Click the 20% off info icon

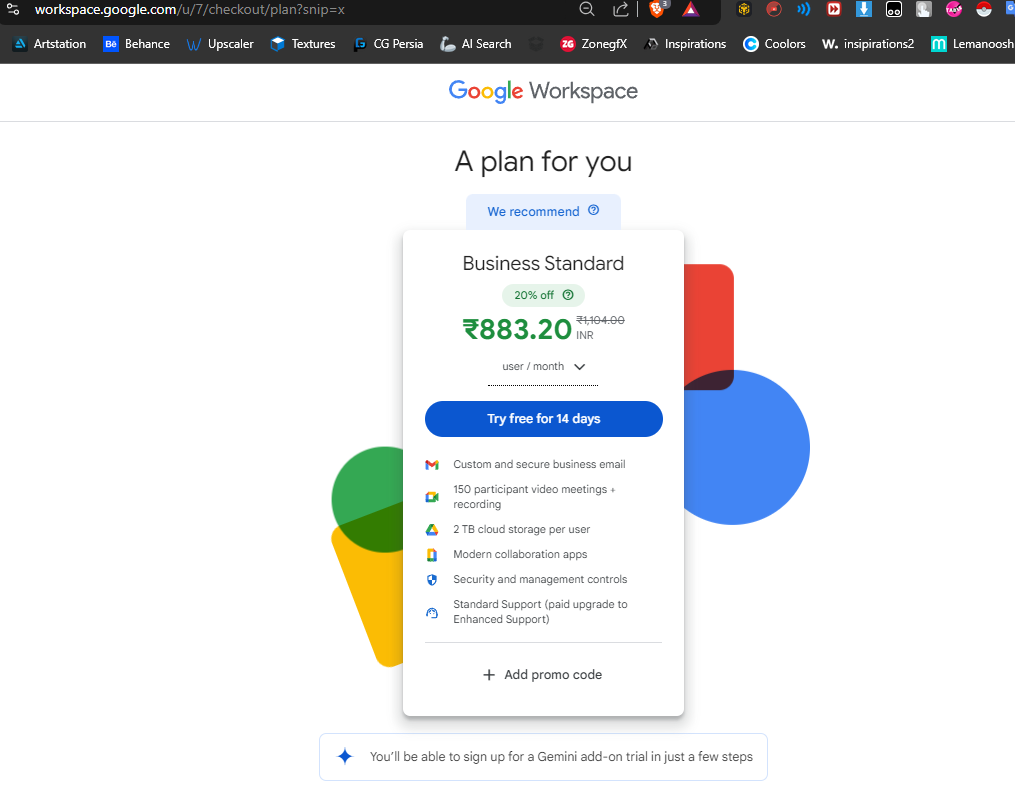pyautogui.click(x=568, y=295)
